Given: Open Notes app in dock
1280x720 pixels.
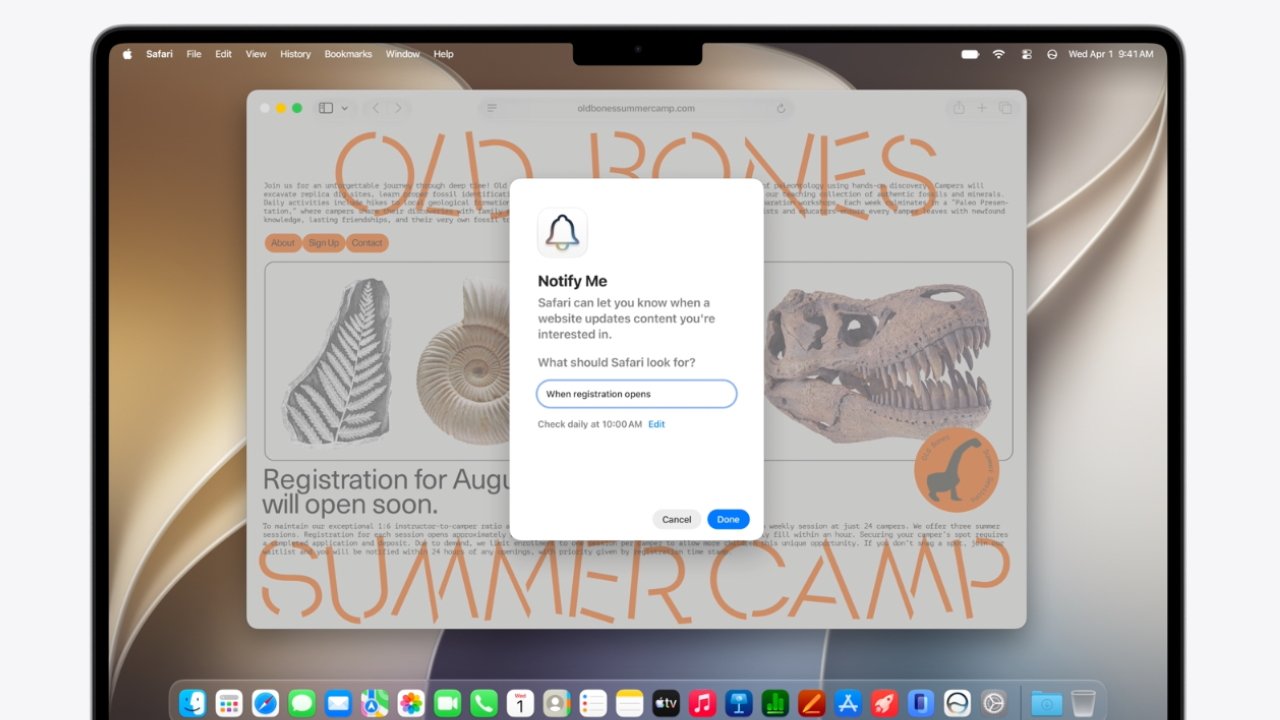Looking at the screenshot, I should 629,703.
